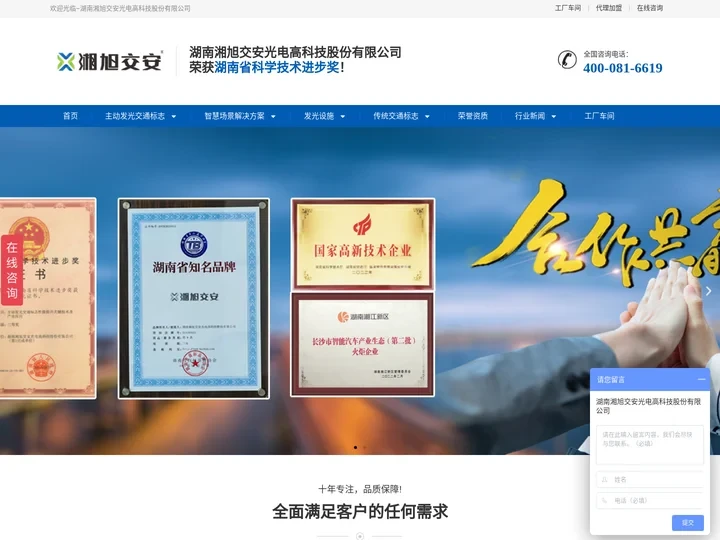Submit the message with 提交 button

(x=688, y=523)
